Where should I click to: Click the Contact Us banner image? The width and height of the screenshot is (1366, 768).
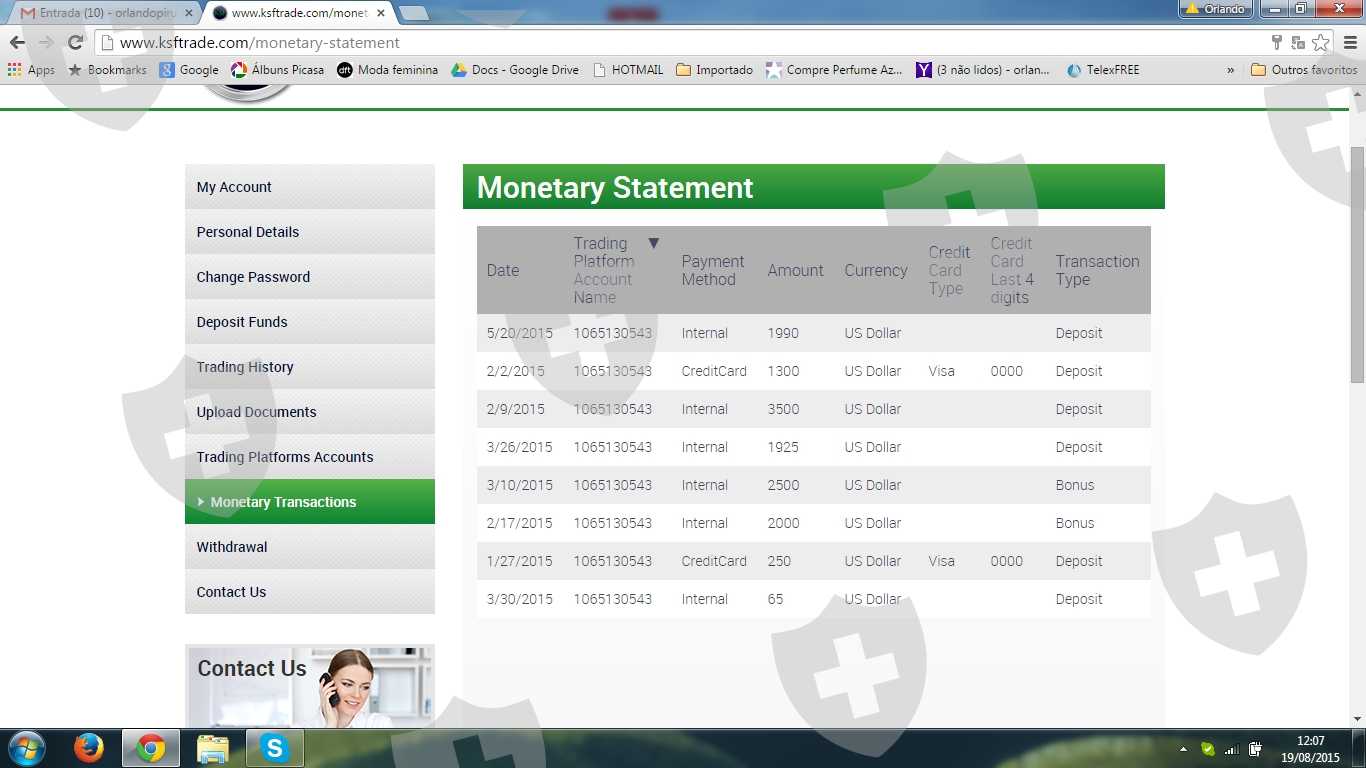[x=310, y=686]
